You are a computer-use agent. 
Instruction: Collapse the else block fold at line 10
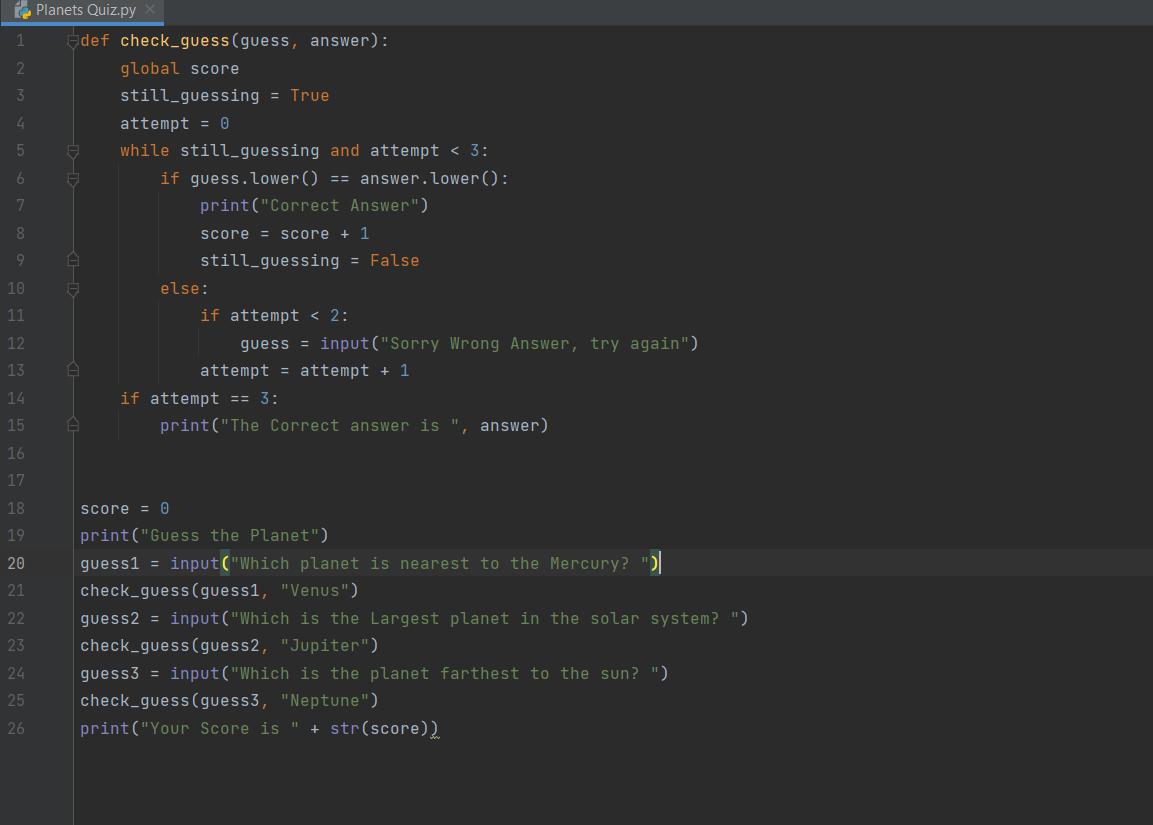click(x=73, y=289)
